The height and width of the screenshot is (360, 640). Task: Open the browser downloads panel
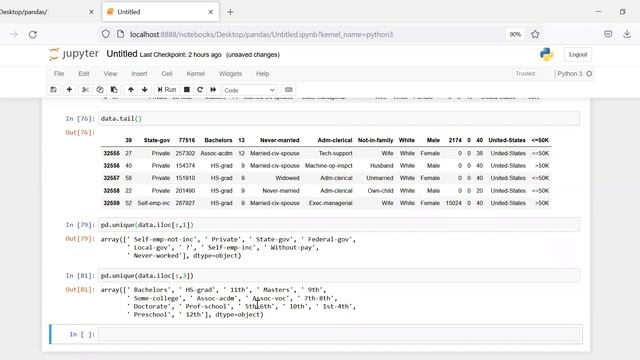click(x=627, y=34)
